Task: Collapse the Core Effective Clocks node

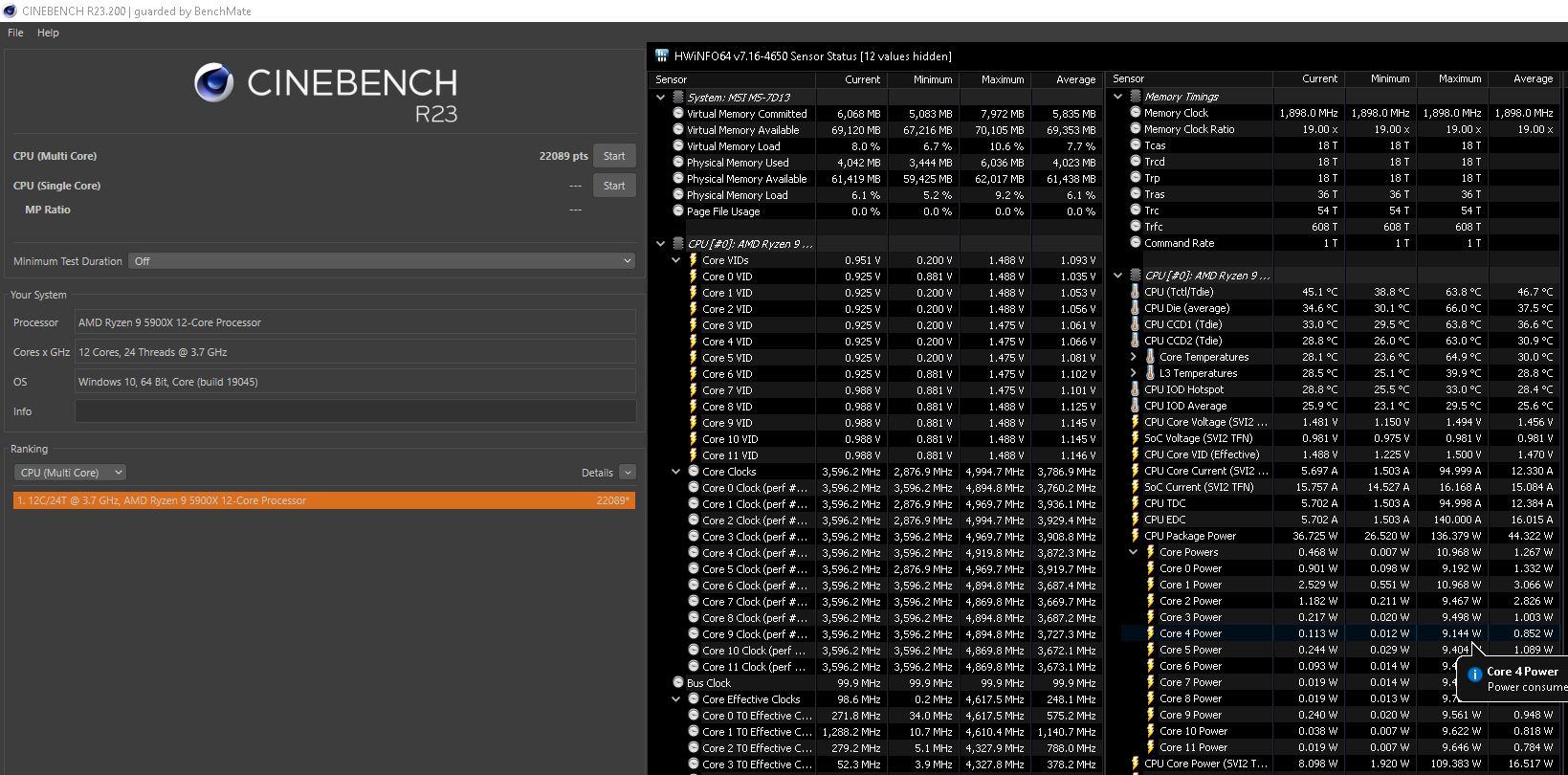Action: (675, 699)
